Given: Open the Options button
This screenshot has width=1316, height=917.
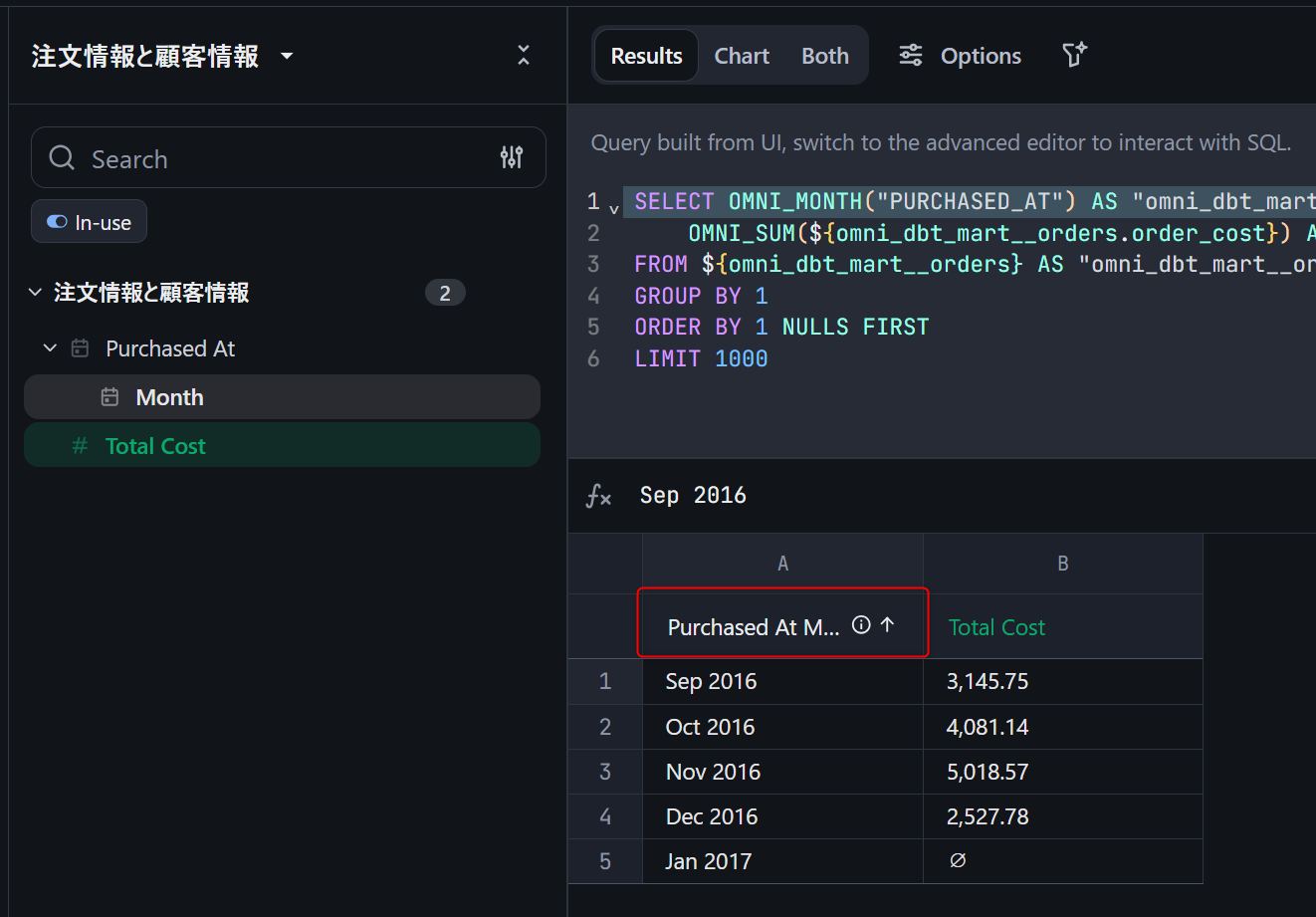Looking at the screenshot, I should [960, 56].
